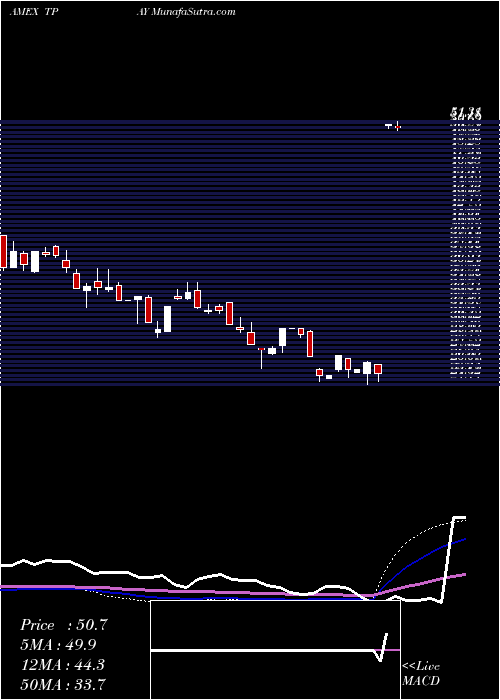Click the MACD inset chart box
Viewport: 500px width, 700px height.
click(x=275, y=650)
